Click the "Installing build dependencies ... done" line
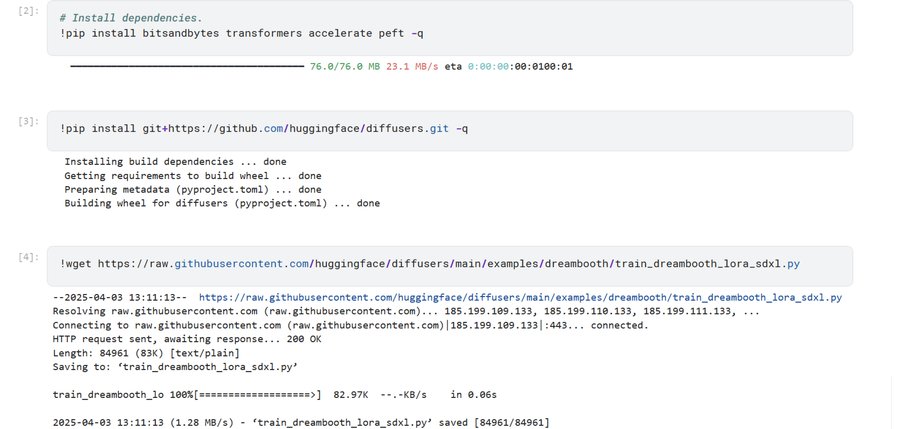 pos(175,162)
